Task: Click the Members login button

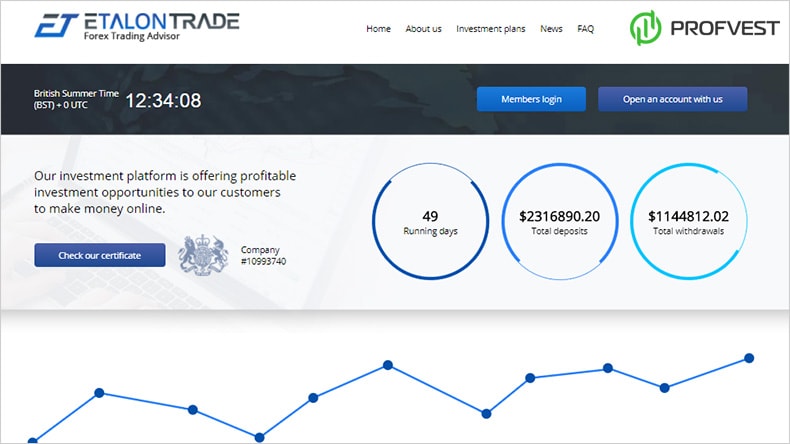Action: pyautogui.click(x=531, y=99)
